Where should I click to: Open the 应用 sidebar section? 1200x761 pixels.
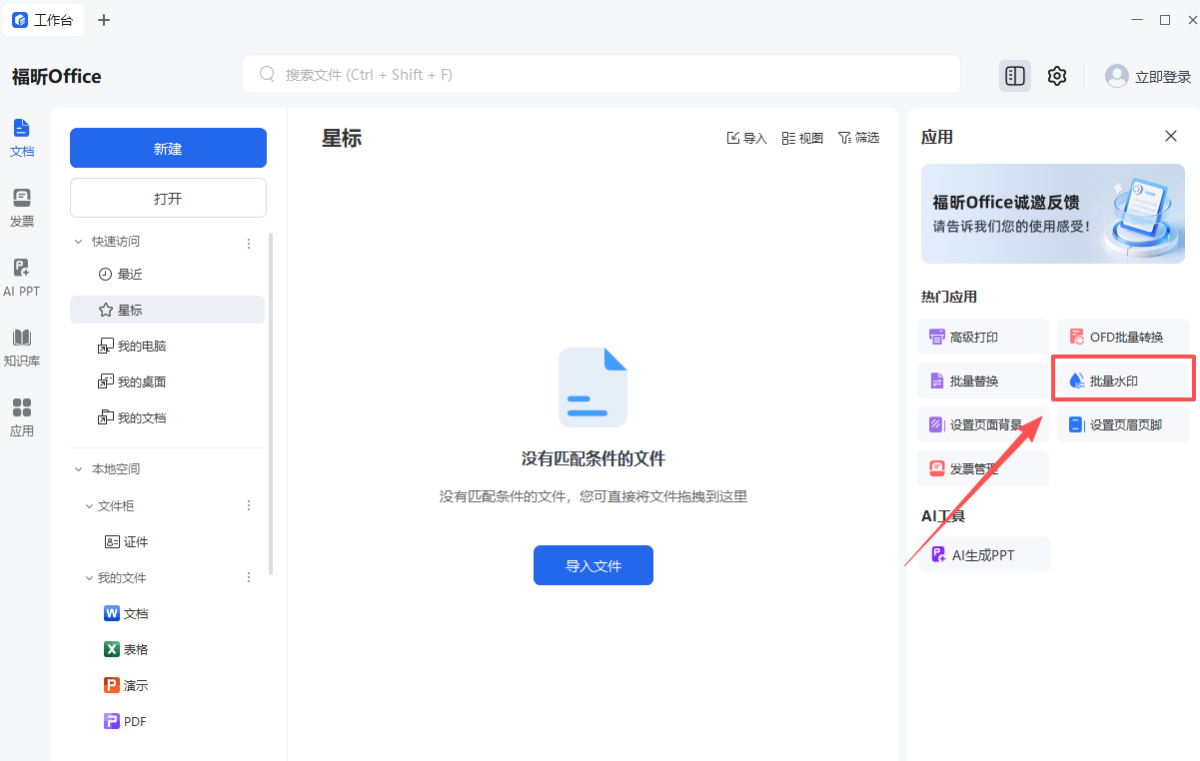tap(22, 418)
